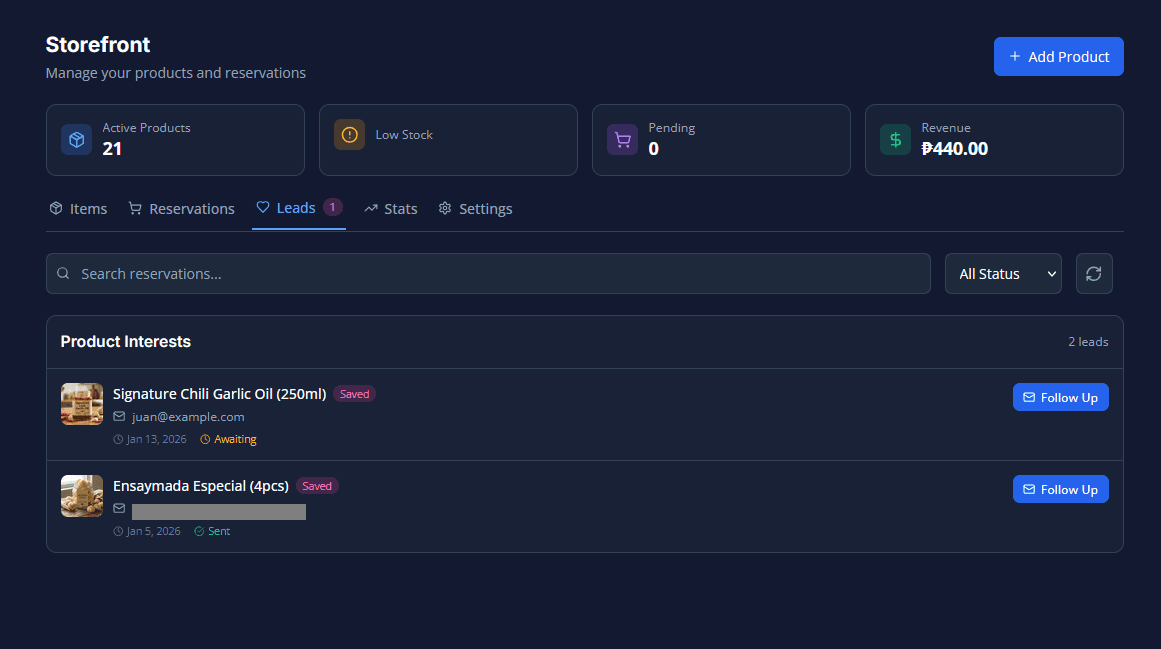This screenshot has width=1161, height=649.
Task: Go to the Stats tab
Action: (390, 209)
